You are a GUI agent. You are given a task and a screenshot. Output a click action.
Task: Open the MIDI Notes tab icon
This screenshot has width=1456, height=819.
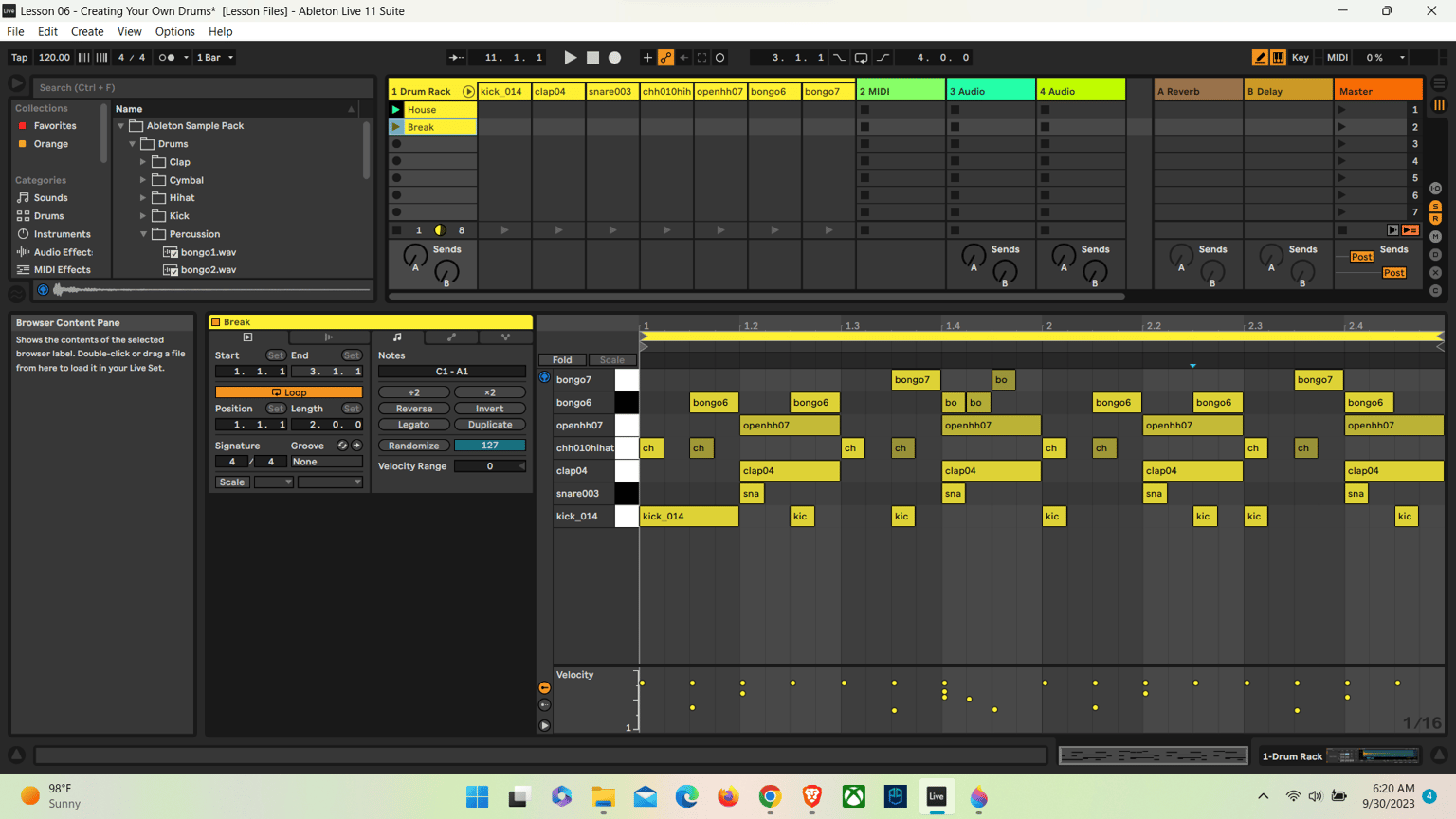(397, 337)
